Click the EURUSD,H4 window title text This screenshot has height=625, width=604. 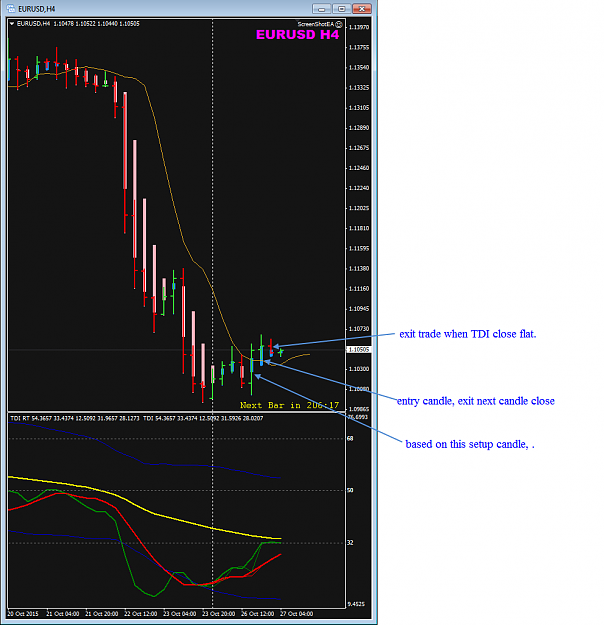tap(37, 9)
